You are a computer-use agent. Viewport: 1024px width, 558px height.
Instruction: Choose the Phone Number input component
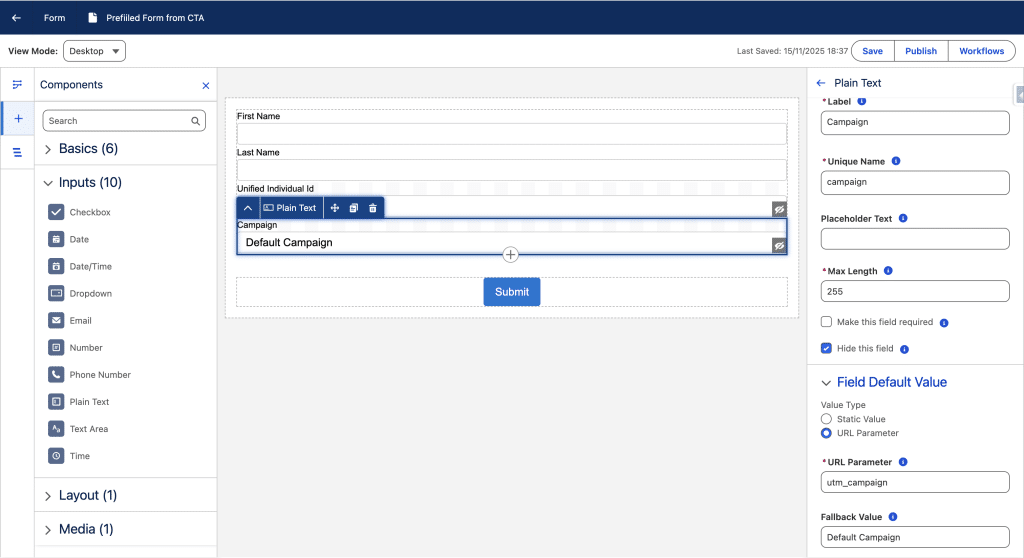99,375
